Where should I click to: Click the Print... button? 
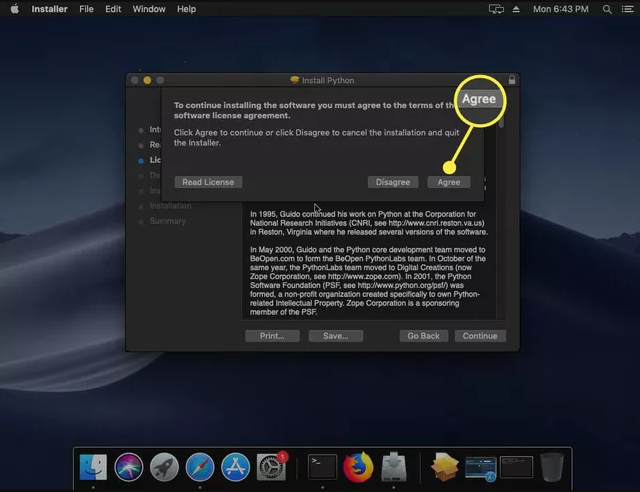[x=272, y=336]
